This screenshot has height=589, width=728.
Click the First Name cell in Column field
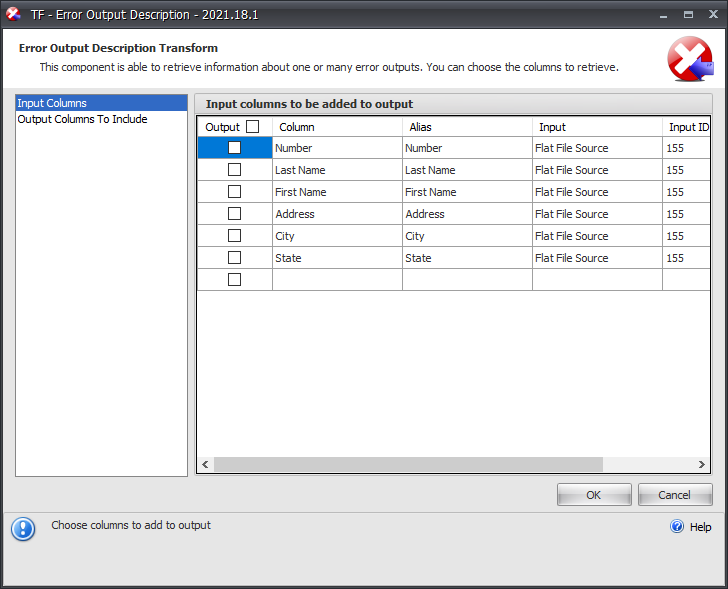tap(337, 191)
